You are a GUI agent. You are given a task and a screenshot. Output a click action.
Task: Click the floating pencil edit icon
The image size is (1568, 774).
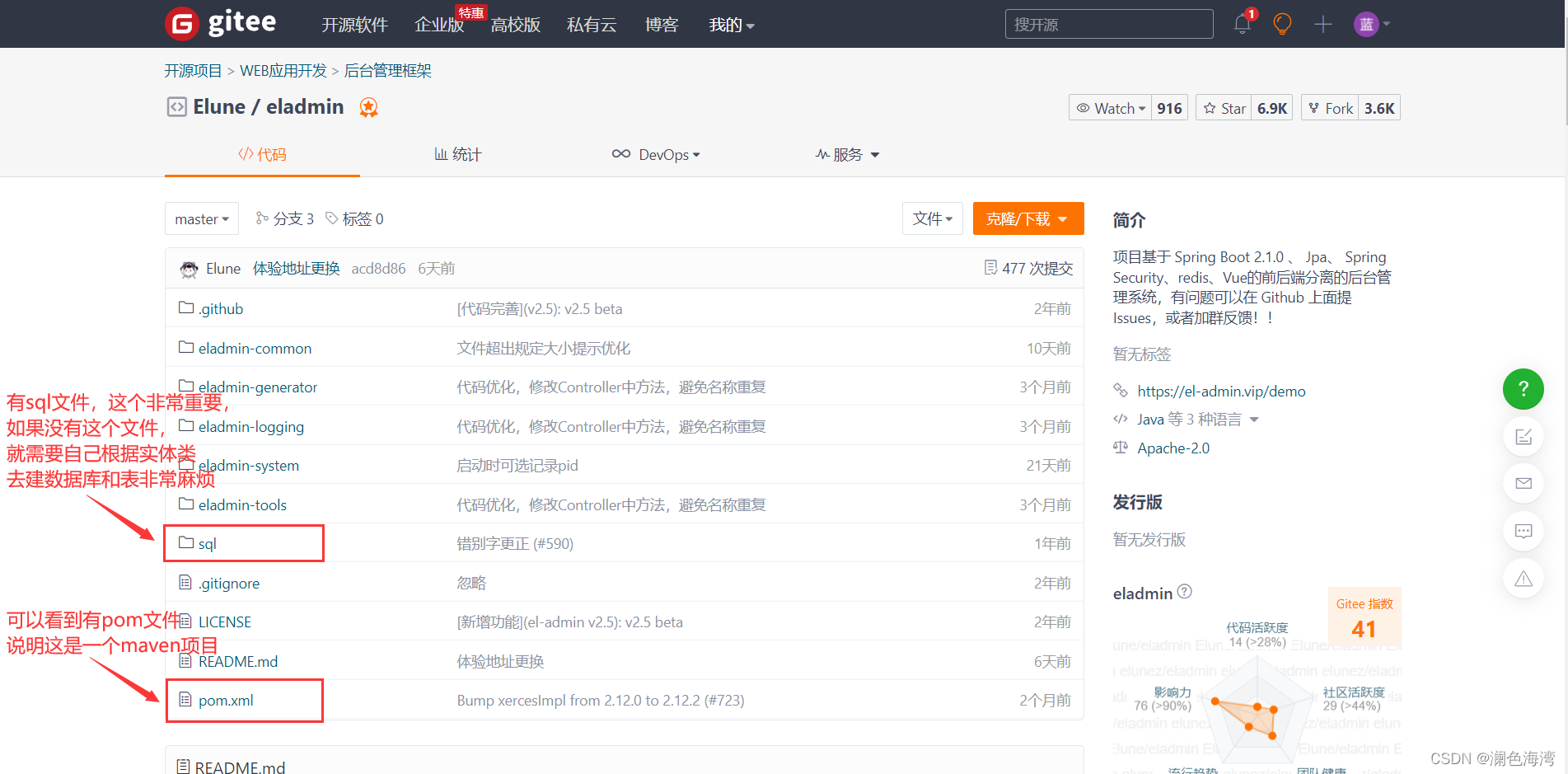tap(1524, 436)
